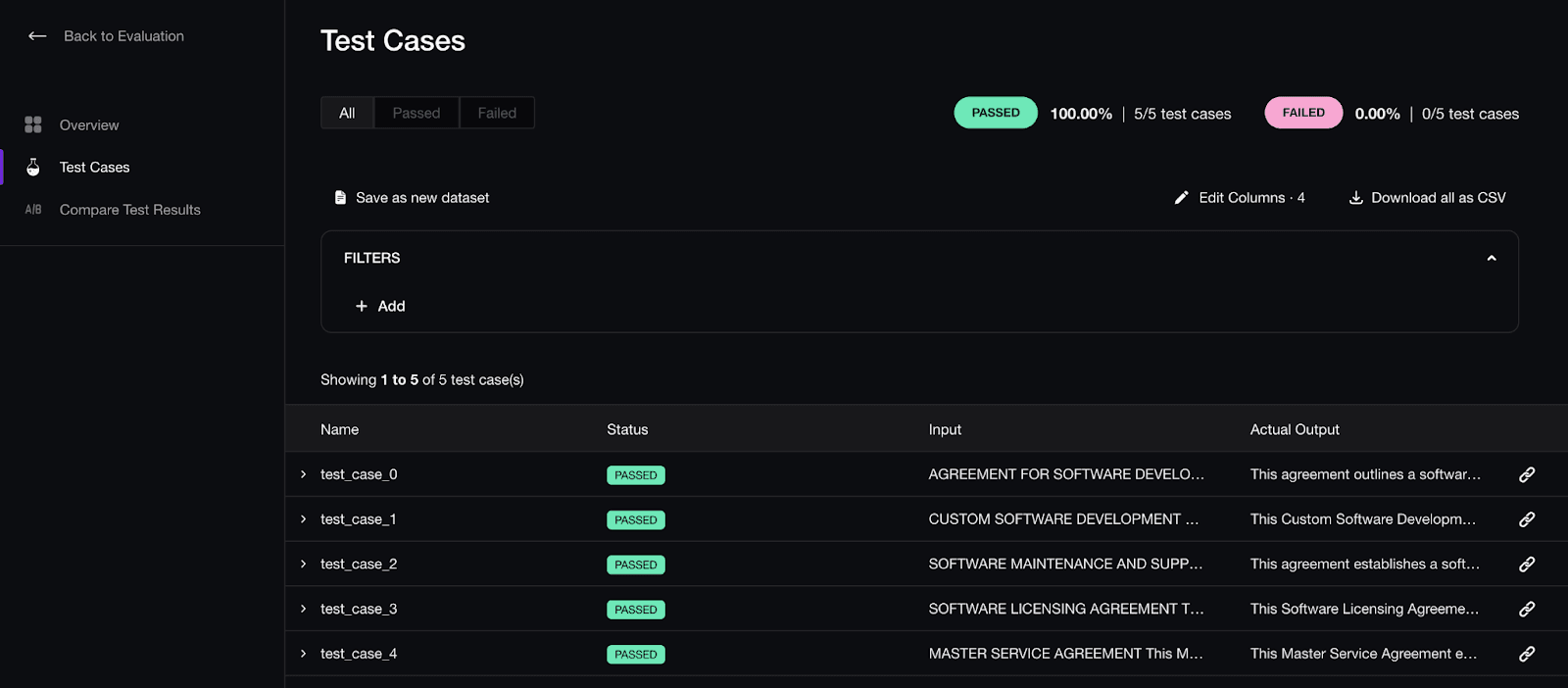Expand the test_case_2 row
Image resolution: width=1568 pixels, height=688 pixels.
click(304, 565)
